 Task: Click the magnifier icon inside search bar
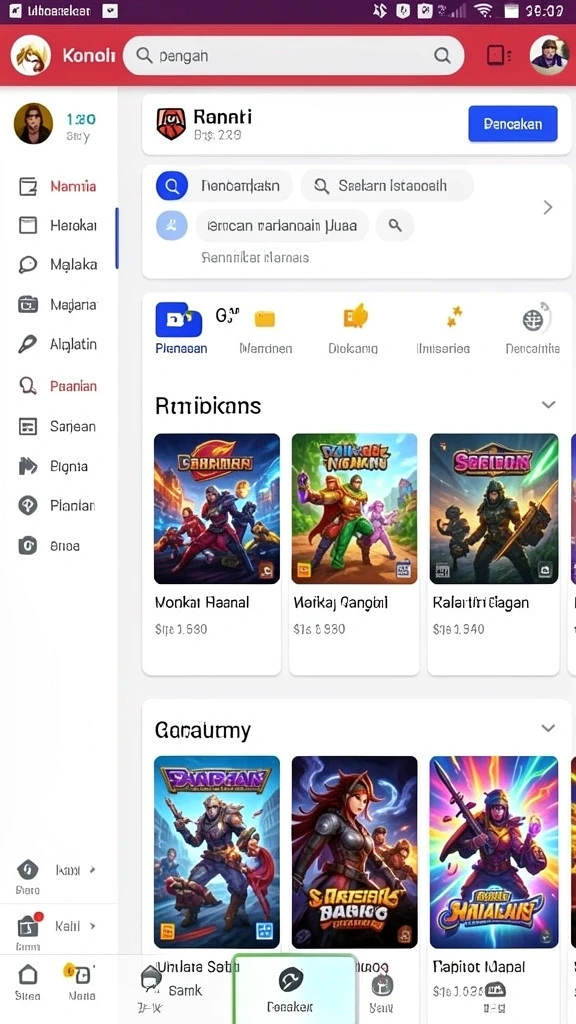click(x=442, y=56)
